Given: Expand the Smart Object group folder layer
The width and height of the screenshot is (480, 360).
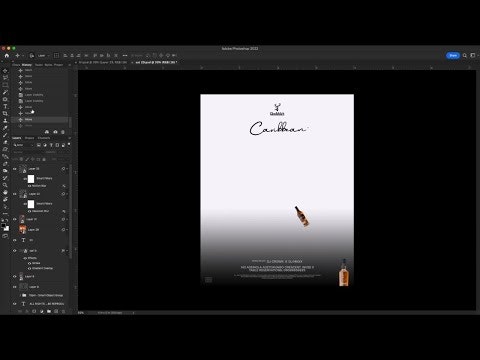Looking at the screenshot, I should [20, 295].
